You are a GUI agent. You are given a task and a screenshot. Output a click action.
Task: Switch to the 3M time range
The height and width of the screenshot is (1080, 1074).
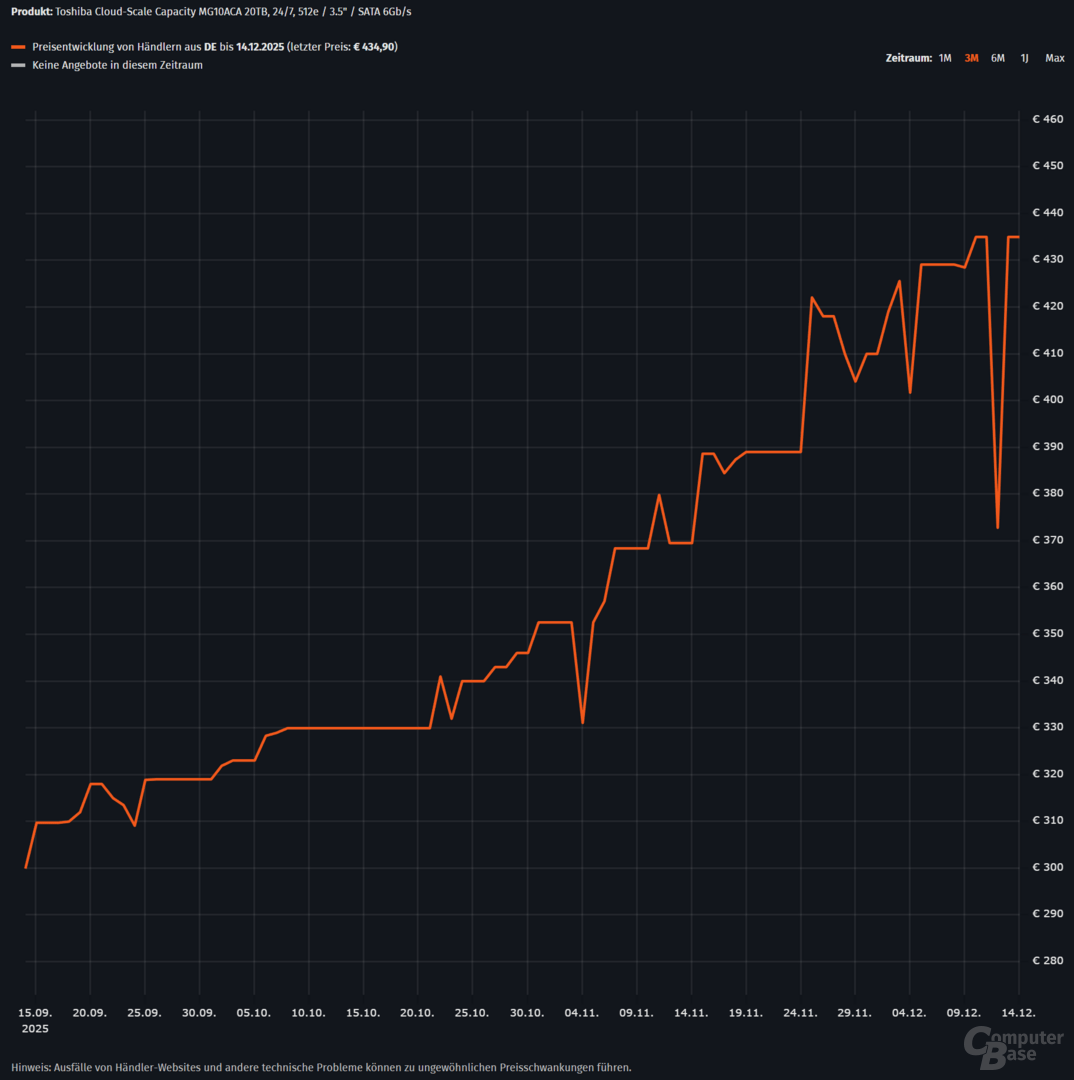[971, 58]
